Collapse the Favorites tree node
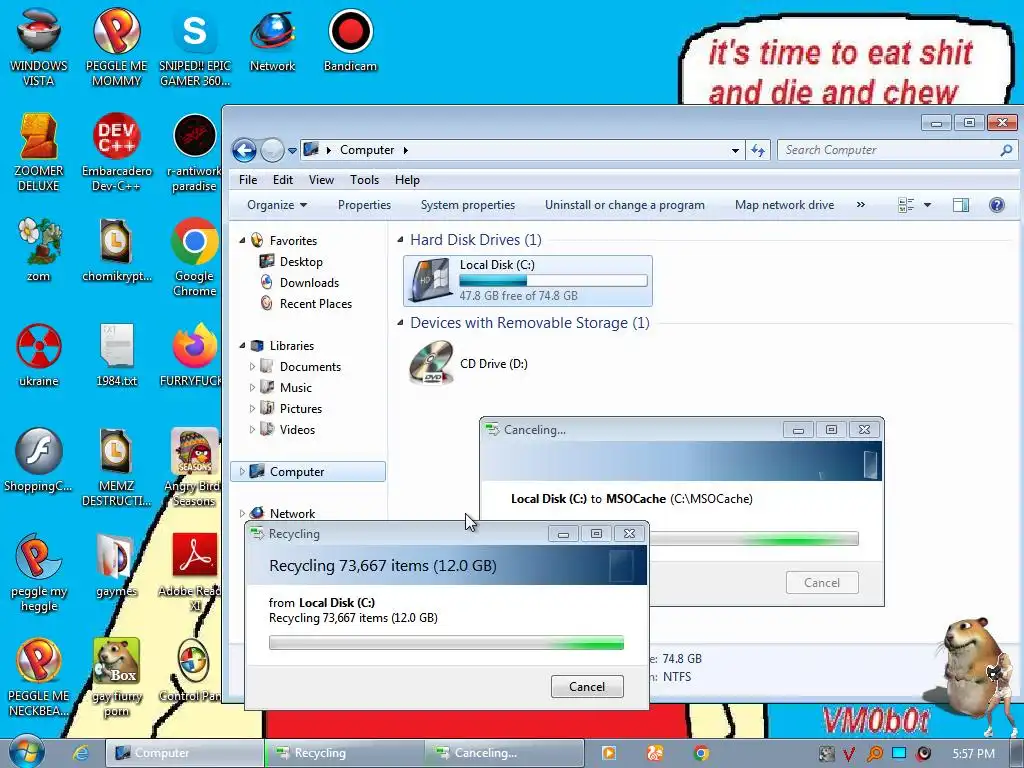1024x768 pixels. pos(242,240)
